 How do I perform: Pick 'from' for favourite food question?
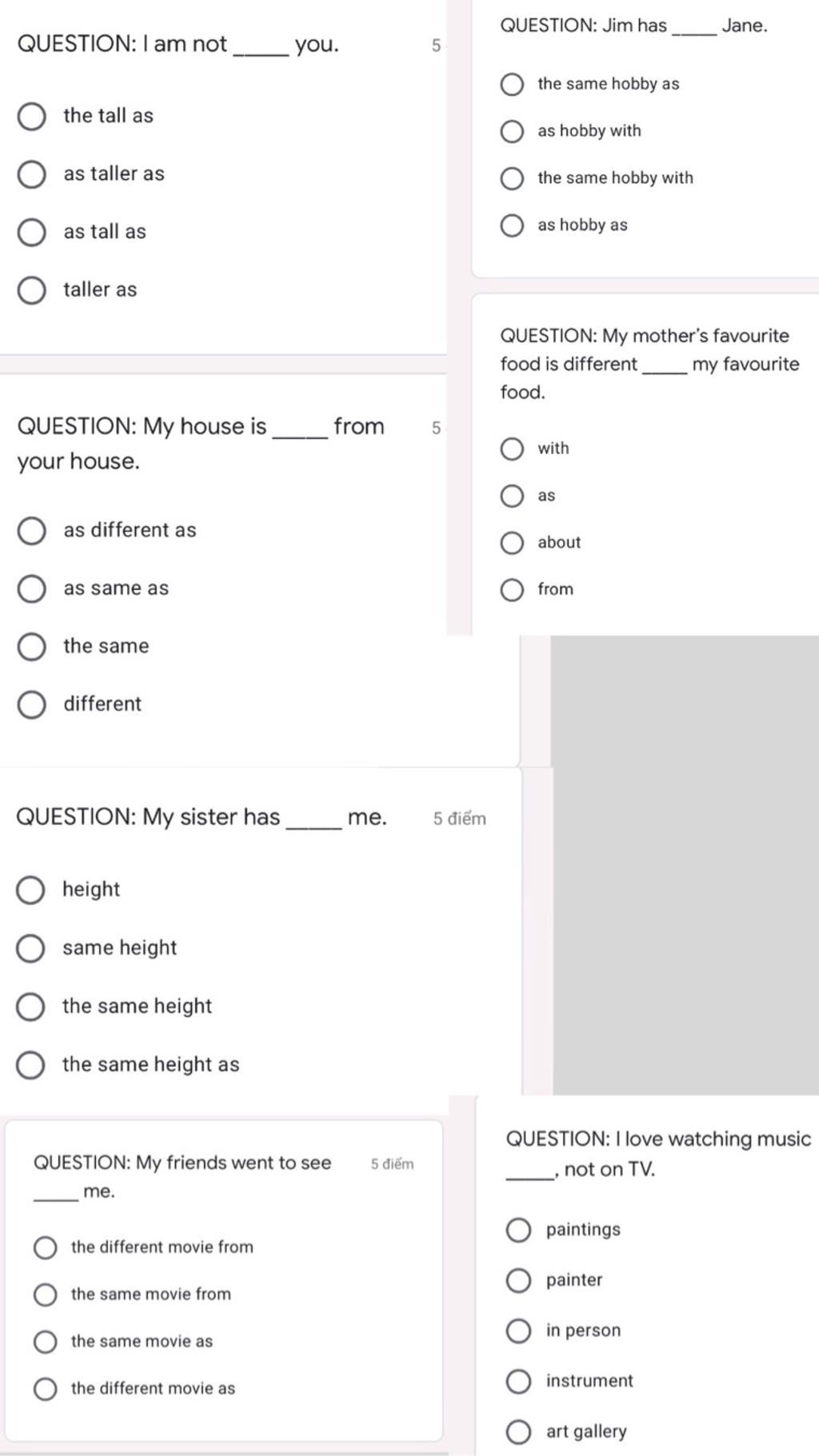[x=512, y=590]
